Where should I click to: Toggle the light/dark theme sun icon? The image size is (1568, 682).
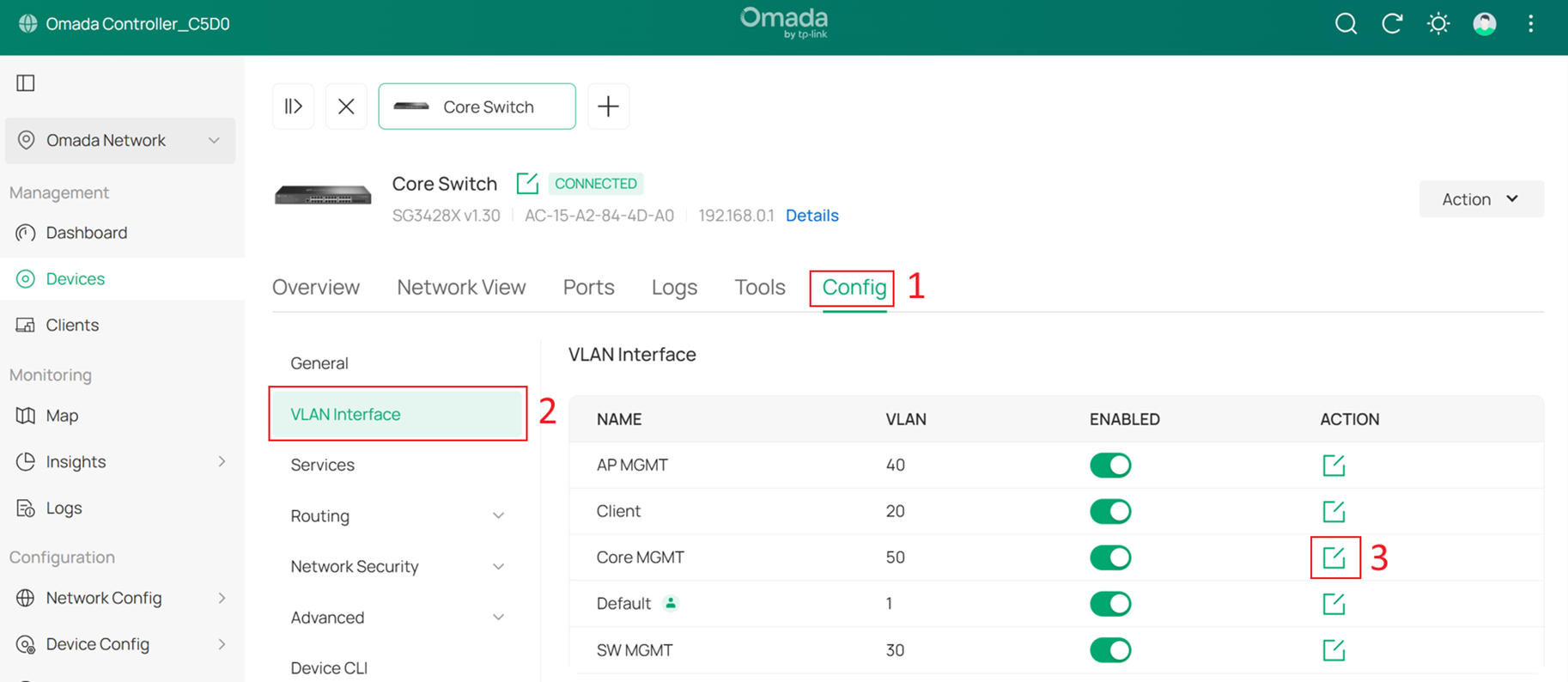(x=1438, y=24)
